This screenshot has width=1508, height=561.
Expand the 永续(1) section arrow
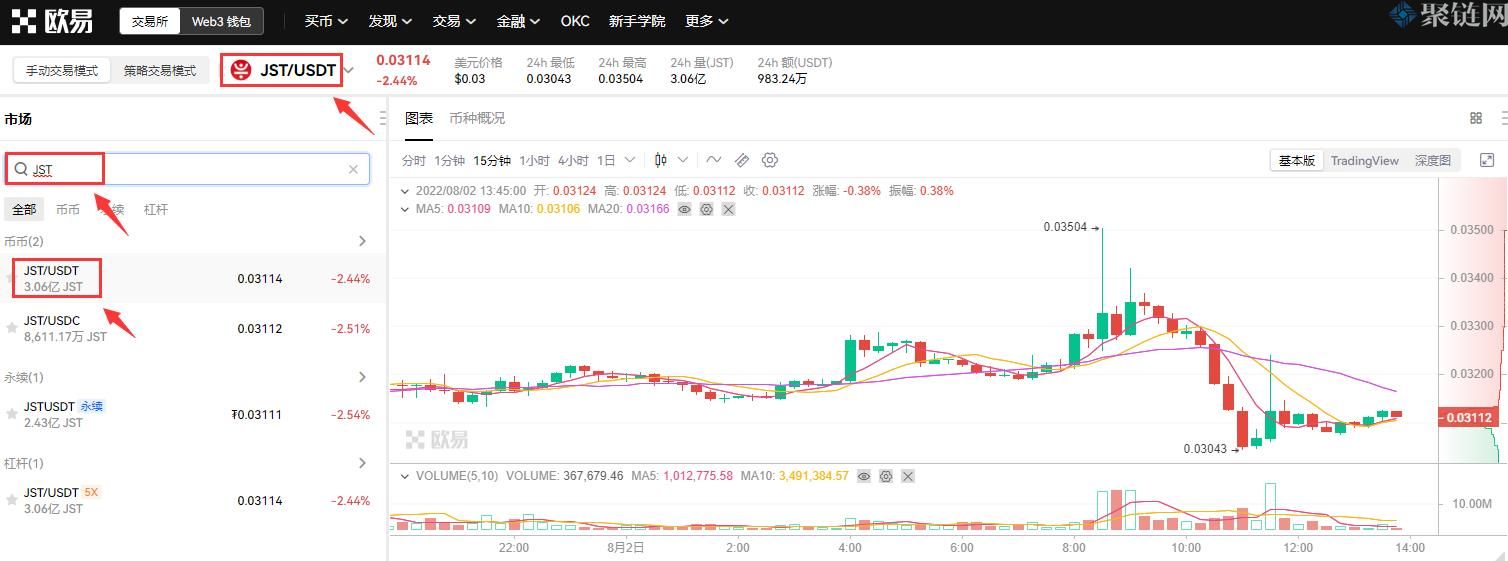(362, 377)
